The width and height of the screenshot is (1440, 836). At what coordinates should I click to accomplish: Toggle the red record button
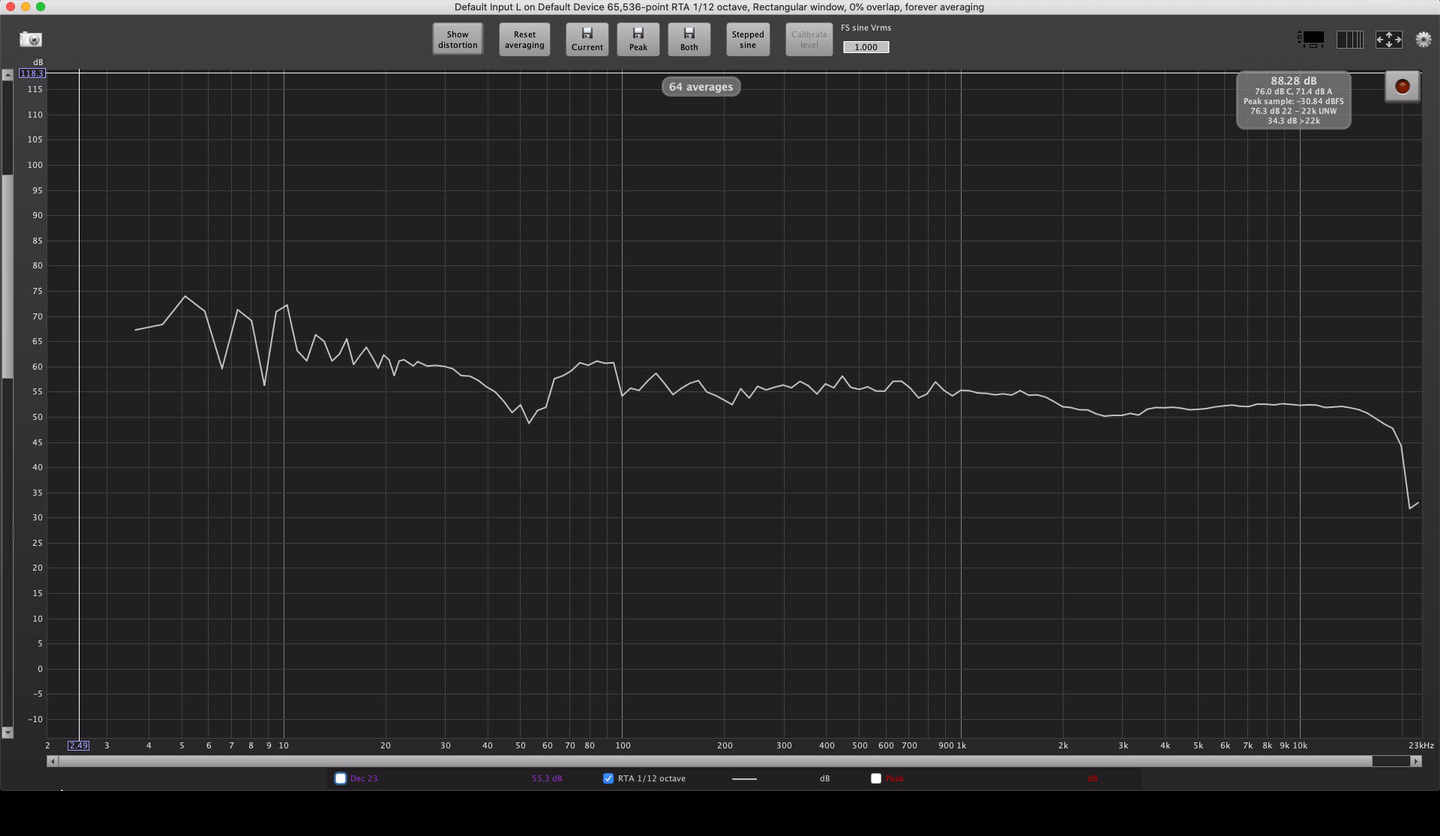pos(1402,87)
